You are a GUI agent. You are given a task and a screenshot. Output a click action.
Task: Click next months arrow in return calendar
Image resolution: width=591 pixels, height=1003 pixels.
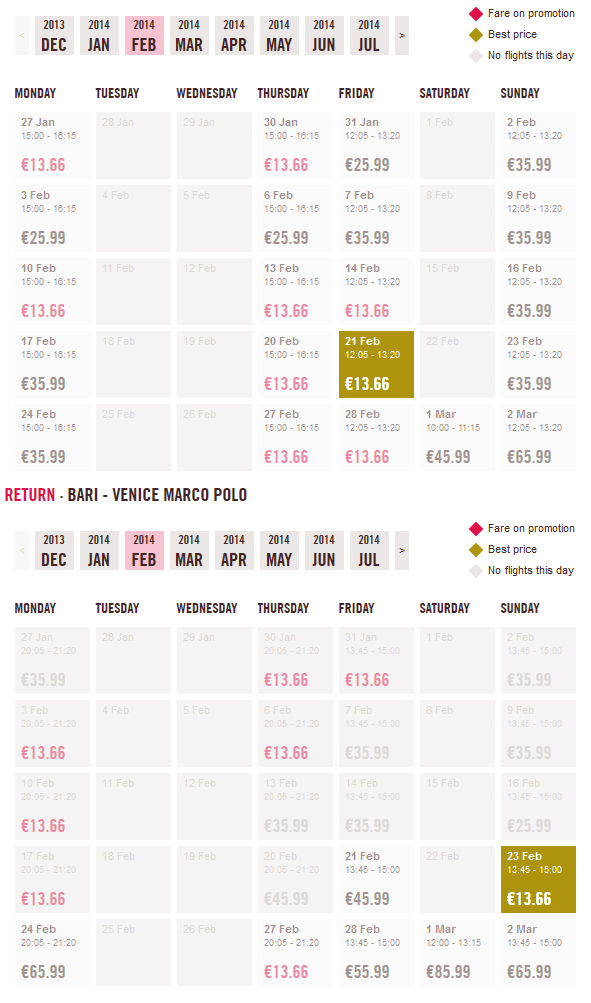402,551
